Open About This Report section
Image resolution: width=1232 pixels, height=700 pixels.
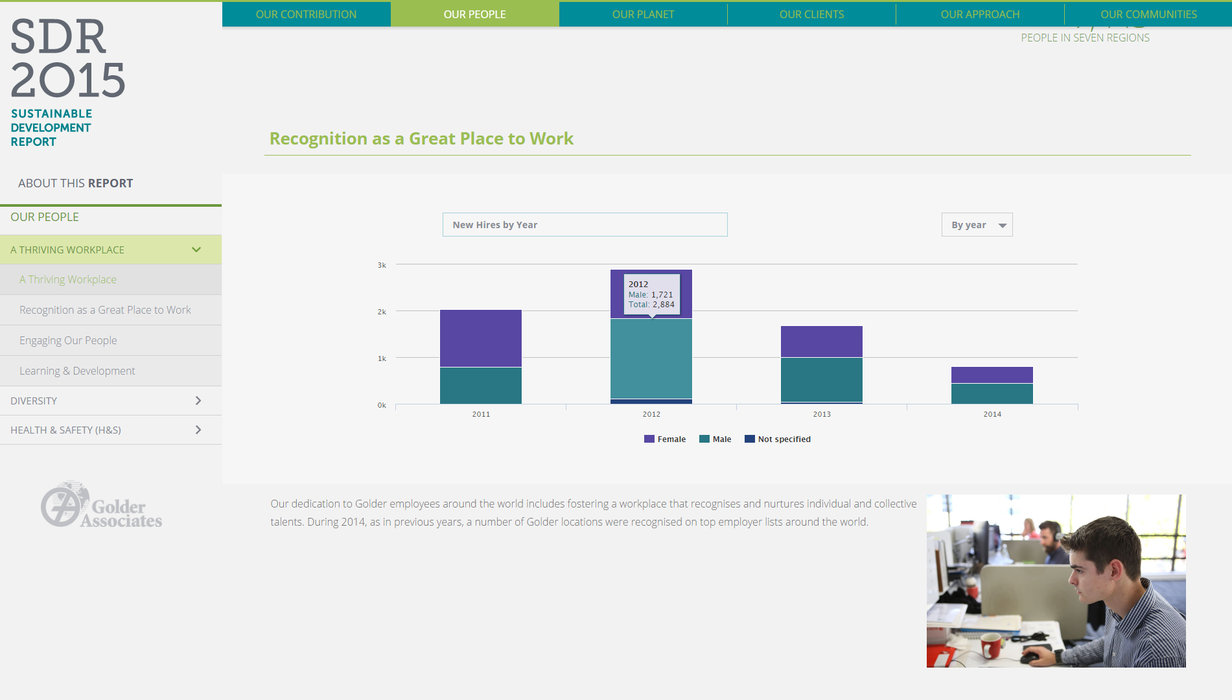75,183
